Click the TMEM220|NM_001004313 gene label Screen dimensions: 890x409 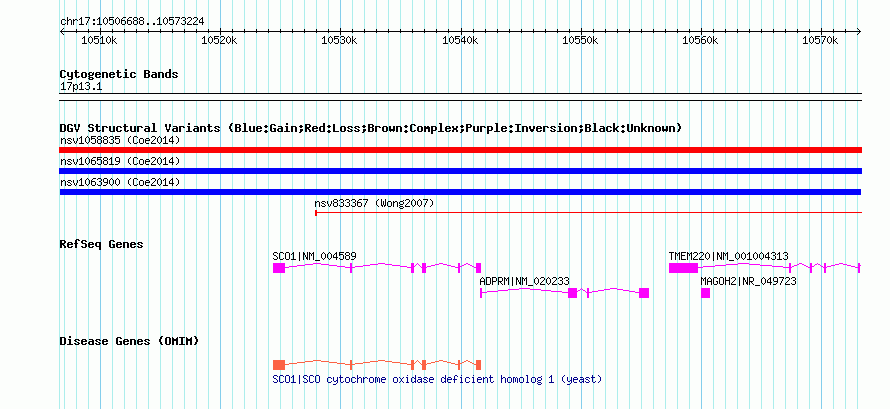[x=728, y=256]
